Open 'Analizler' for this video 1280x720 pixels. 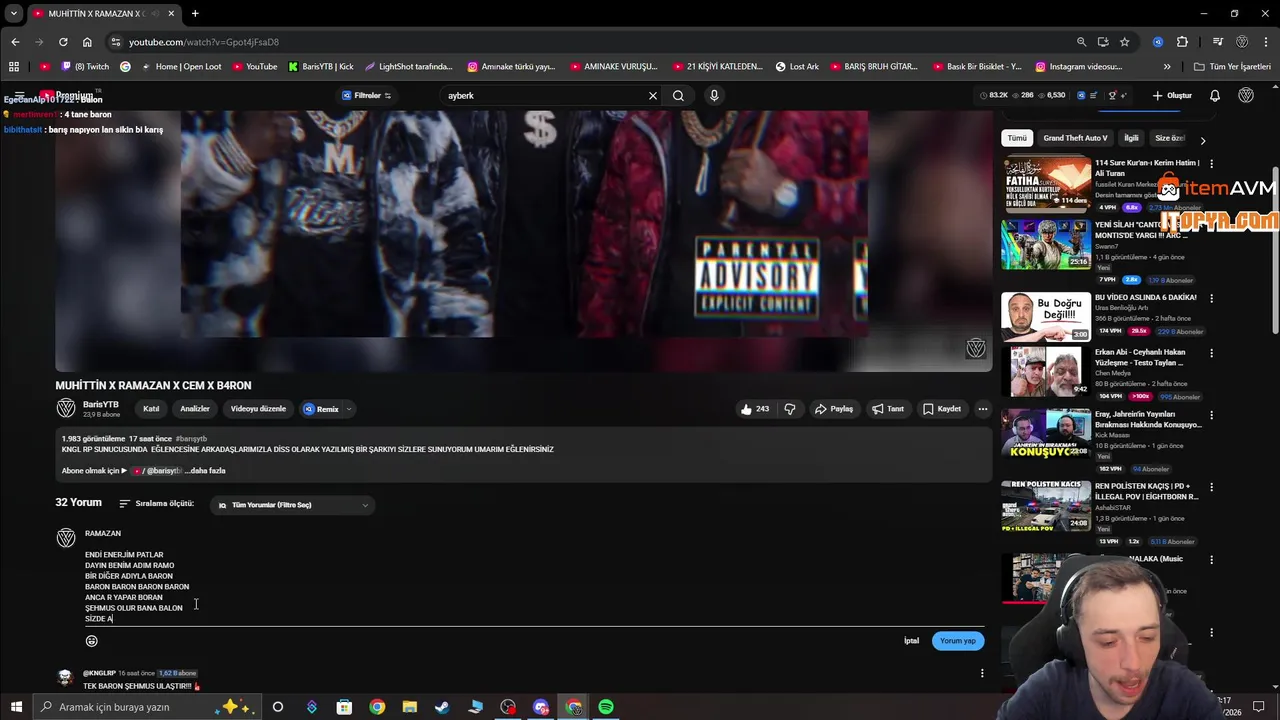pyautogui.click(x=195, y=409)
